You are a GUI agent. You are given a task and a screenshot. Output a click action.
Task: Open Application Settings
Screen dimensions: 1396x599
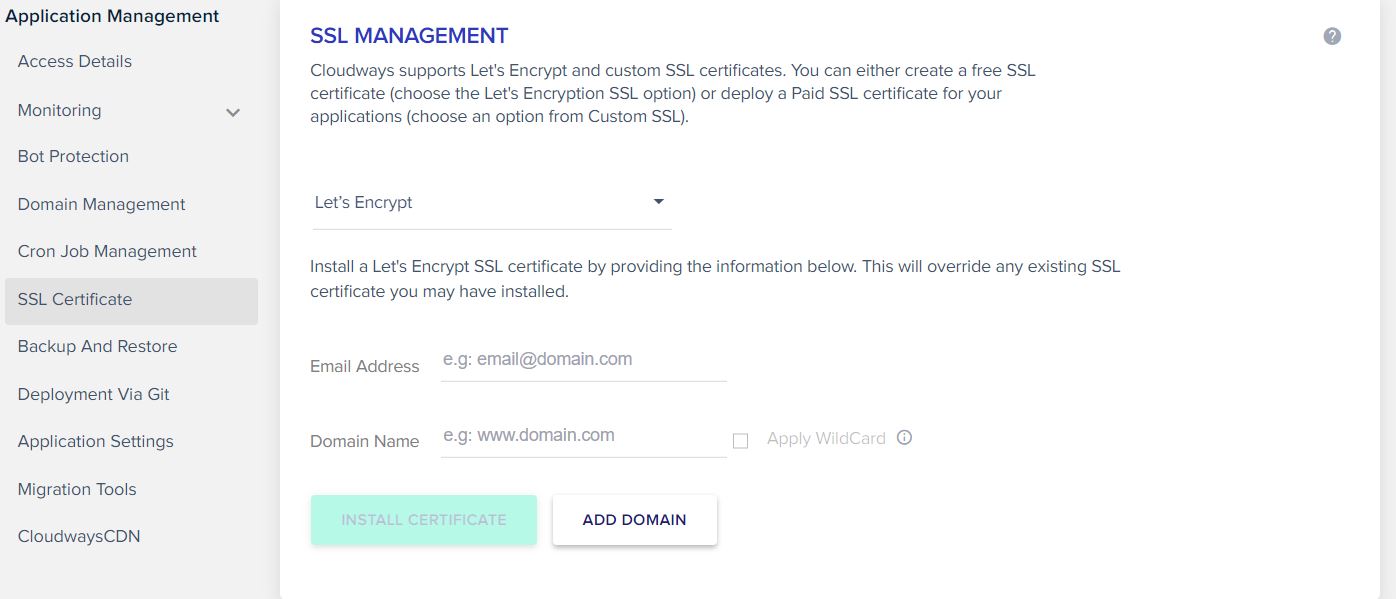tap(95, 441)
